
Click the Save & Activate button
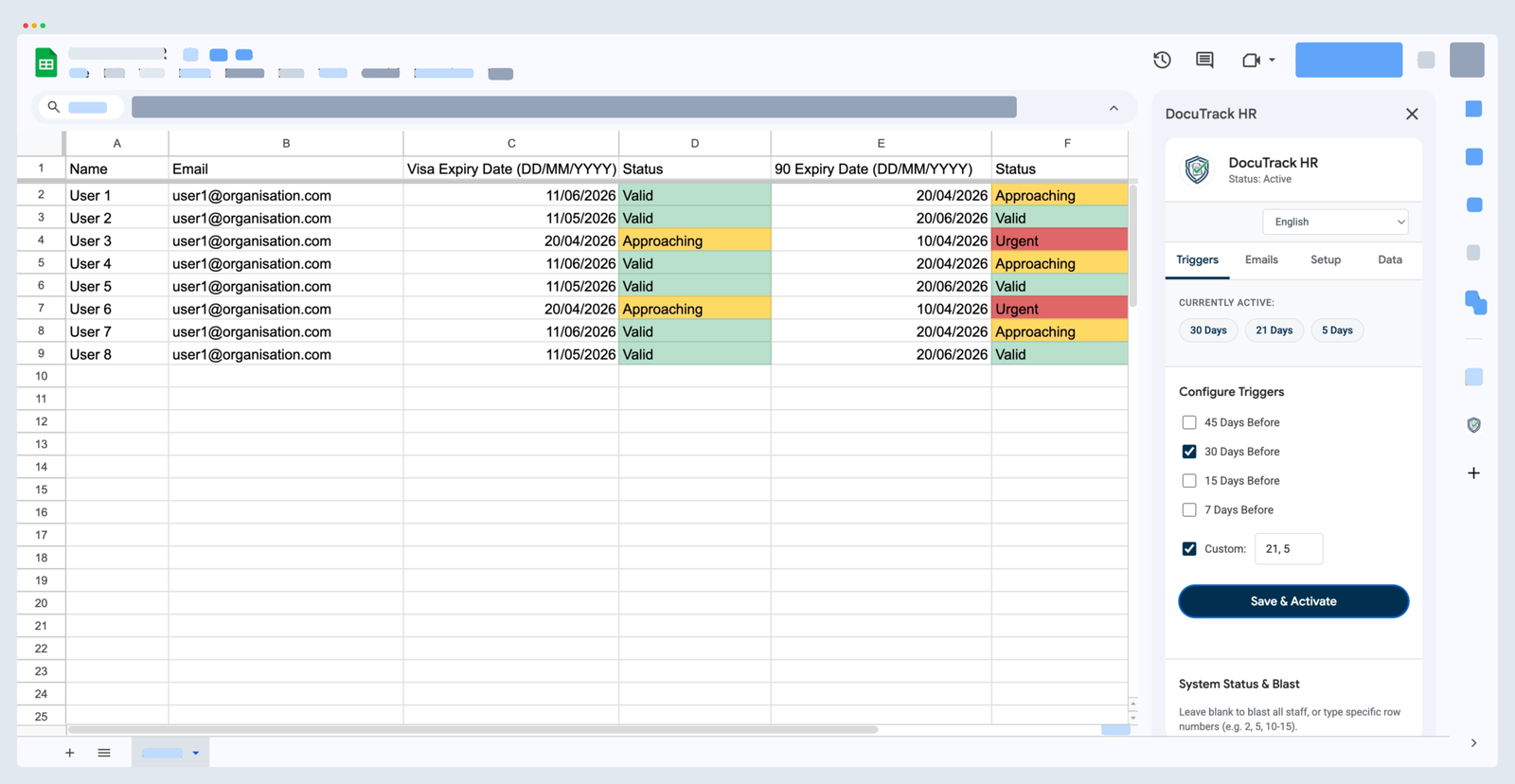point(1293,601)
